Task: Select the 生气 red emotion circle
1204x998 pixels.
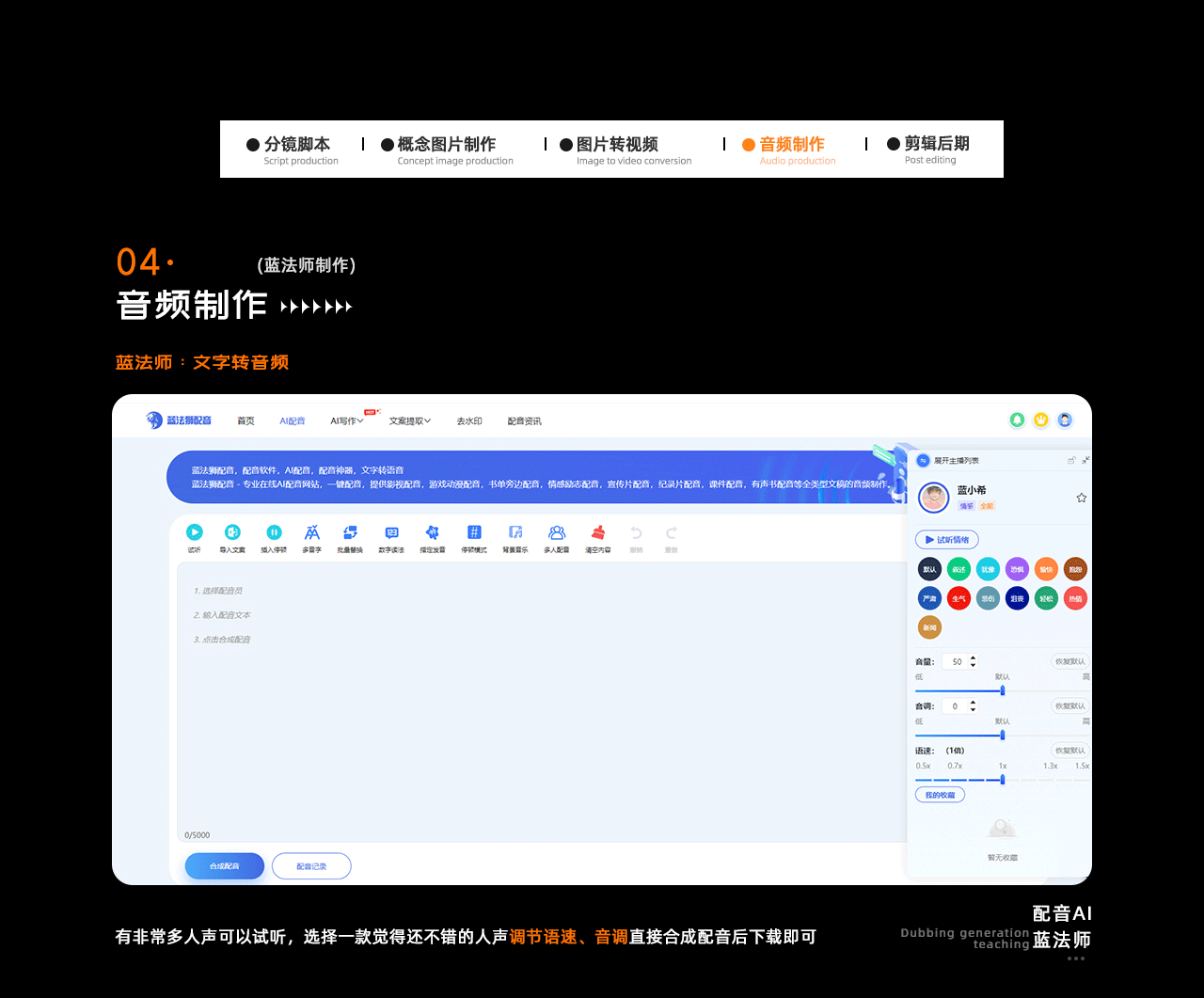Action: [x=958, y=598]
